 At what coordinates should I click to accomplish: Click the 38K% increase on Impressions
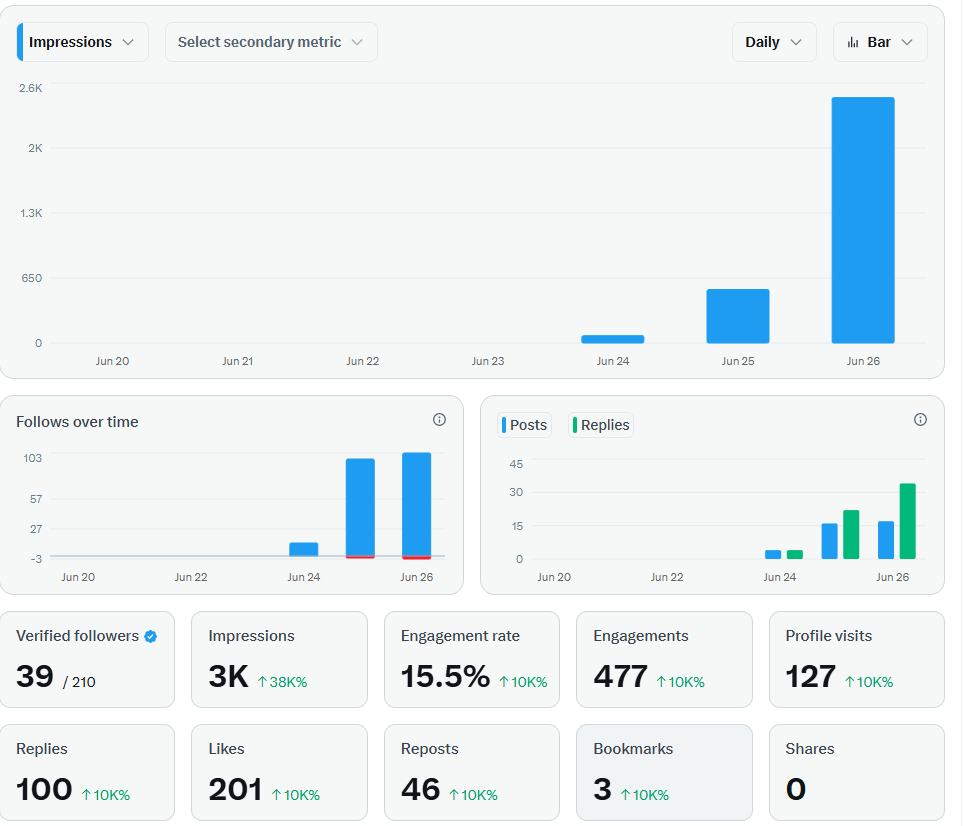pyautogui.click(x=282, y=682)
